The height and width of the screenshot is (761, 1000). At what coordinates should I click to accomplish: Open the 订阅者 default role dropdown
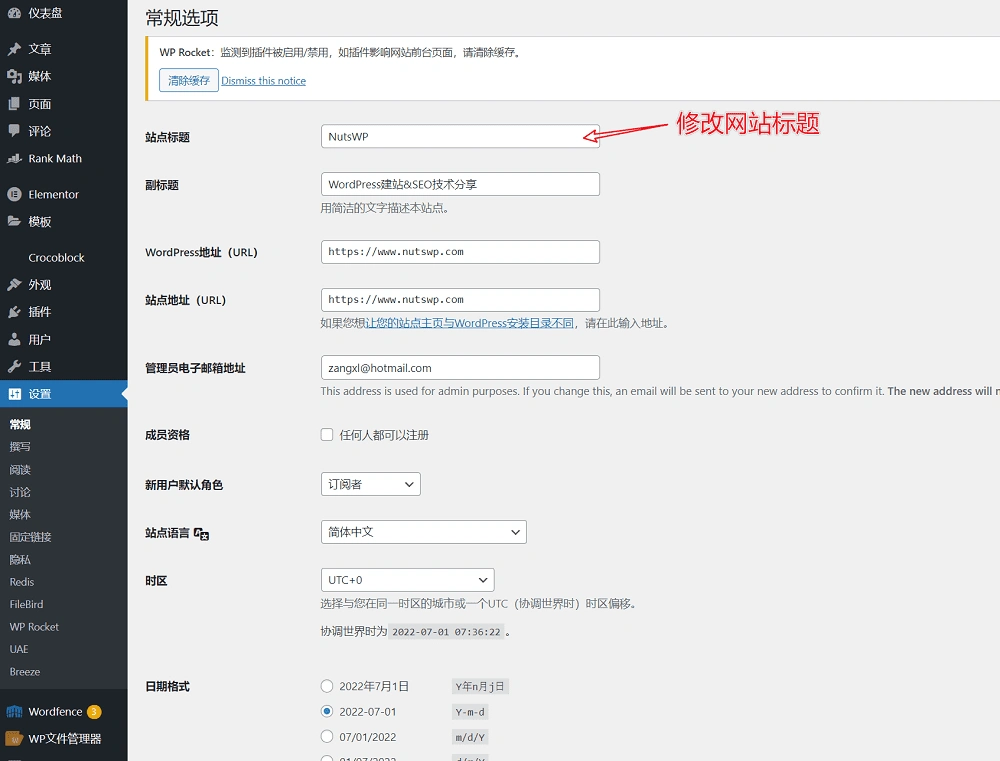(x=370, y=484)
